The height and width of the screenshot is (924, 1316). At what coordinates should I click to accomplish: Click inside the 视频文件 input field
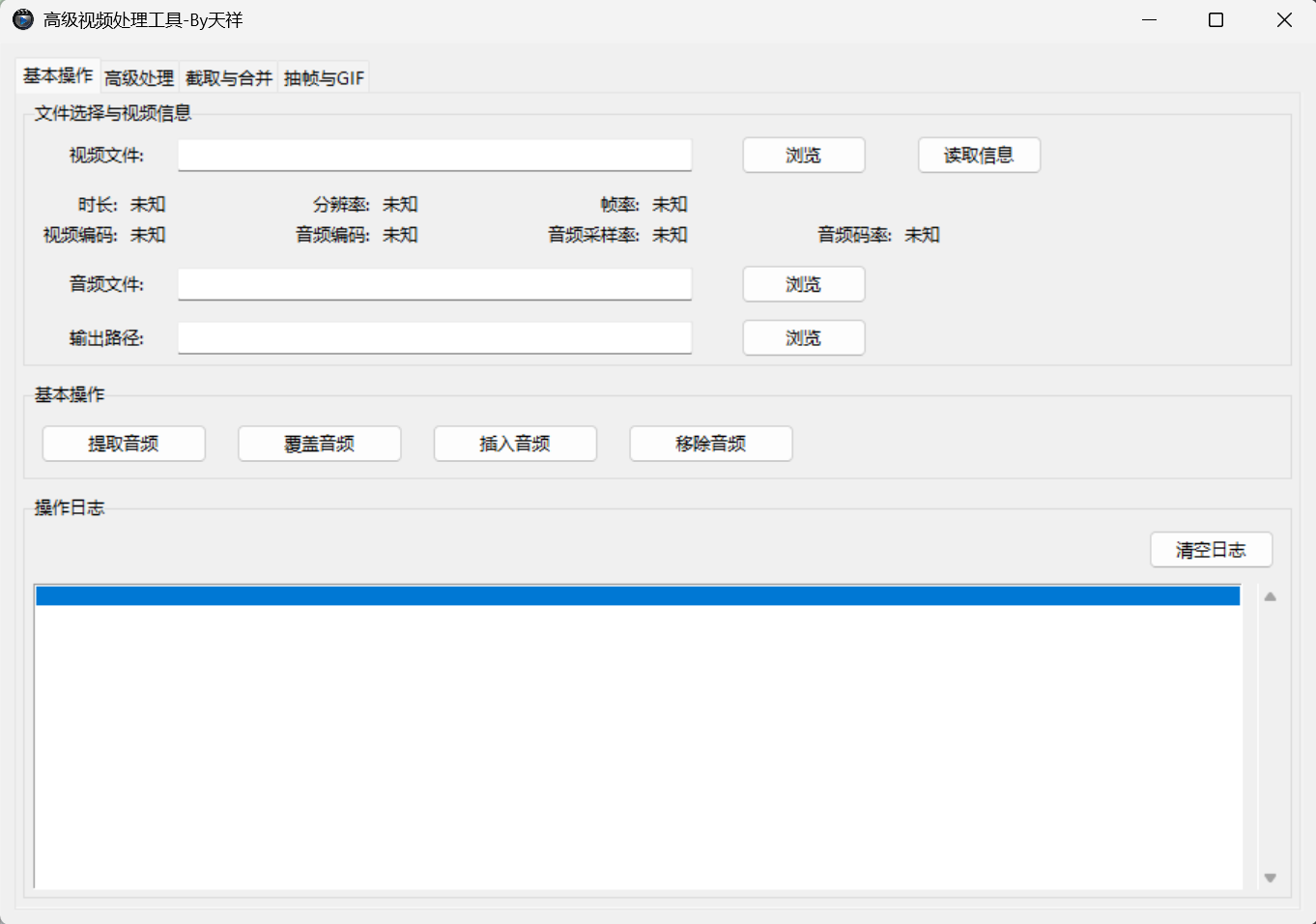pyautogui.click(x=435, y=155)
